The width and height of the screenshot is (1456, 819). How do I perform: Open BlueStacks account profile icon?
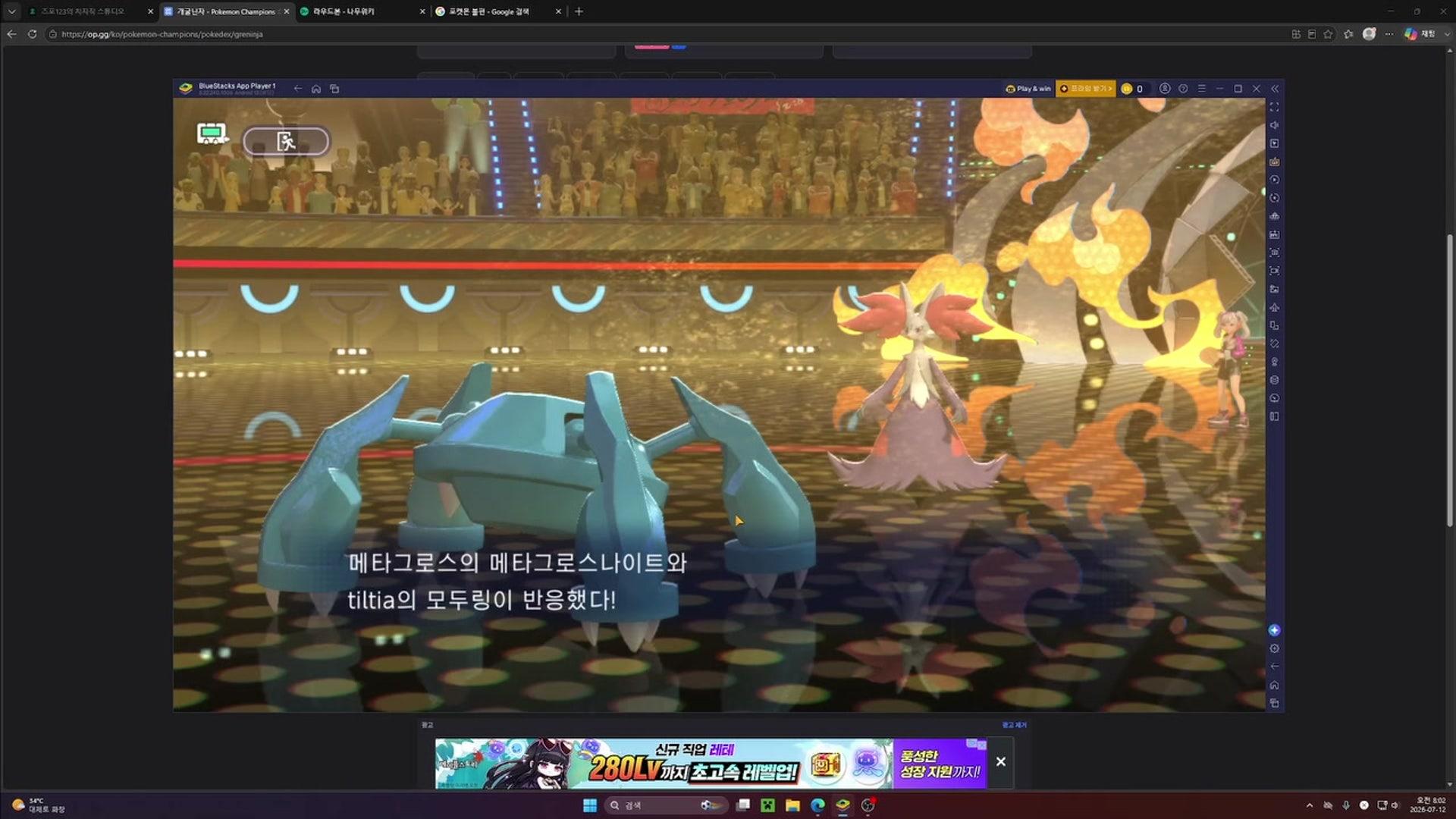coord(1165,89)
